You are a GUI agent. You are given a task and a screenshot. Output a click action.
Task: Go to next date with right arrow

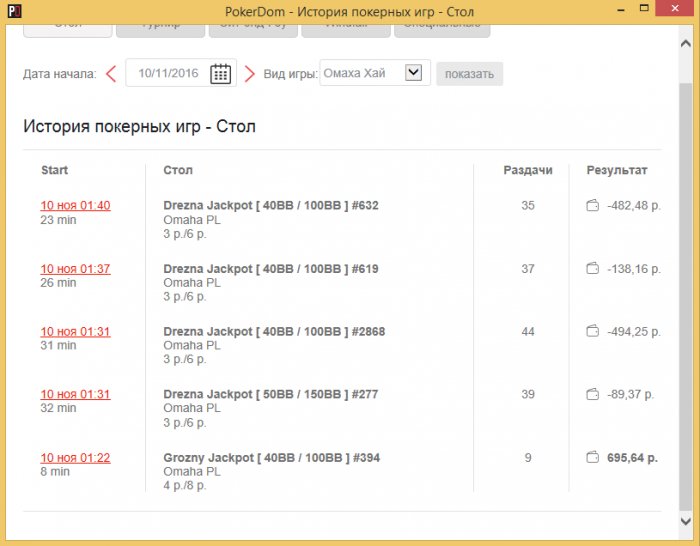tap(250, 74)
